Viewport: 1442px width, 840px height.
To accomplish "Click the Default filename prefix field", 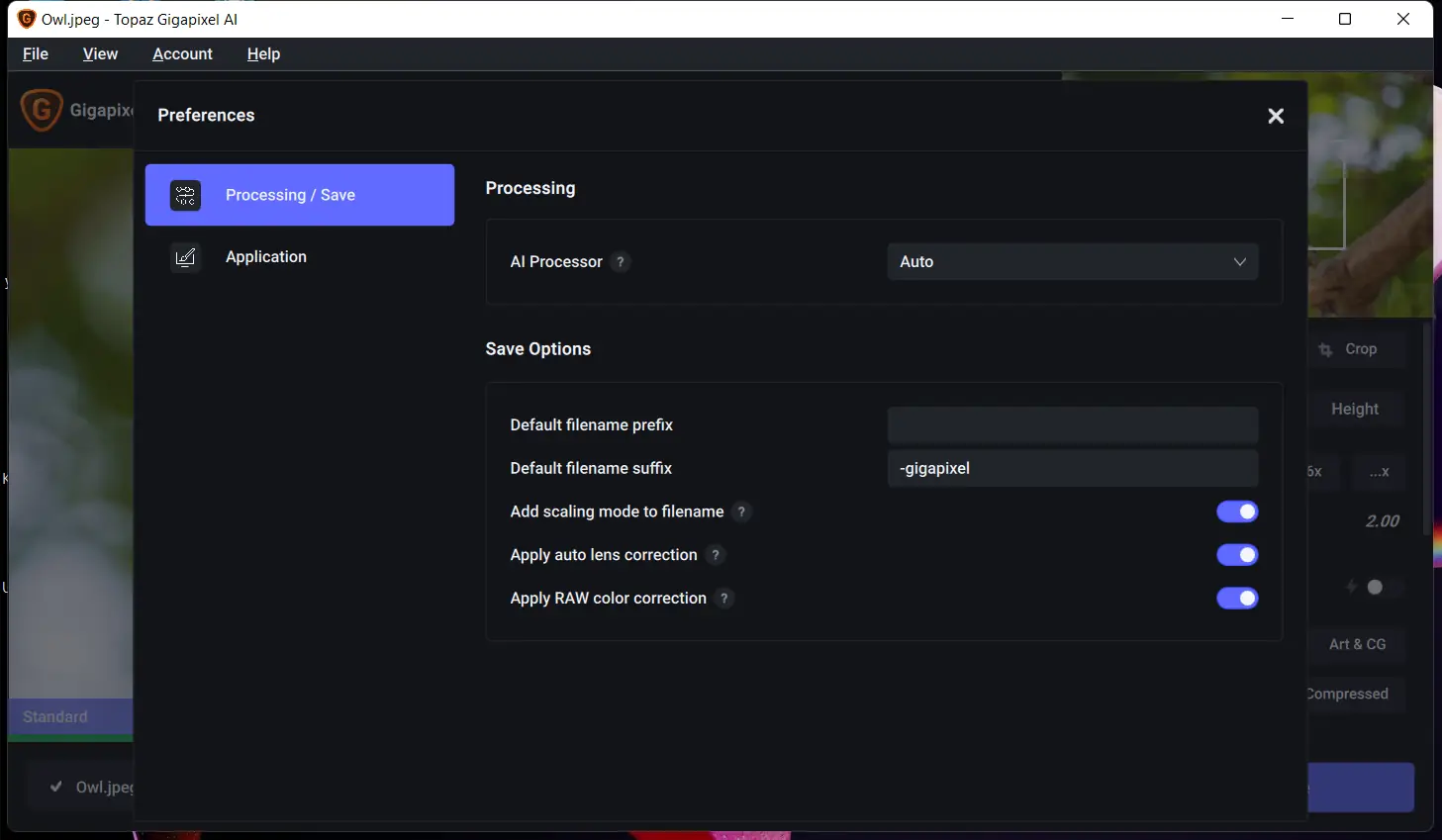I will point(1073,425).
